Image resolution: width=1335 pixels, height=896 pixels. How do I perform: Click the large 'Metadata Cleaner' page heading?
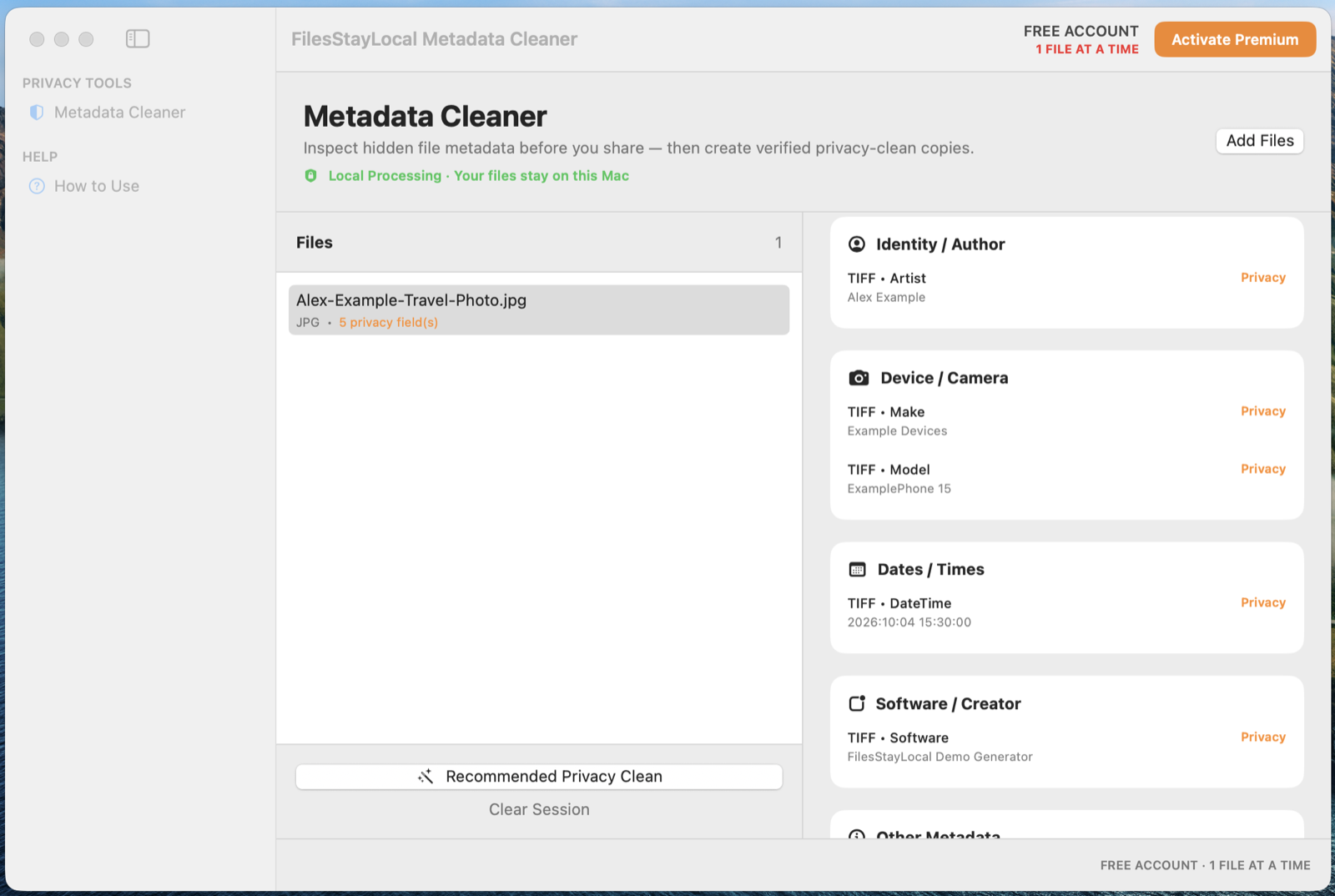point(425,116)
